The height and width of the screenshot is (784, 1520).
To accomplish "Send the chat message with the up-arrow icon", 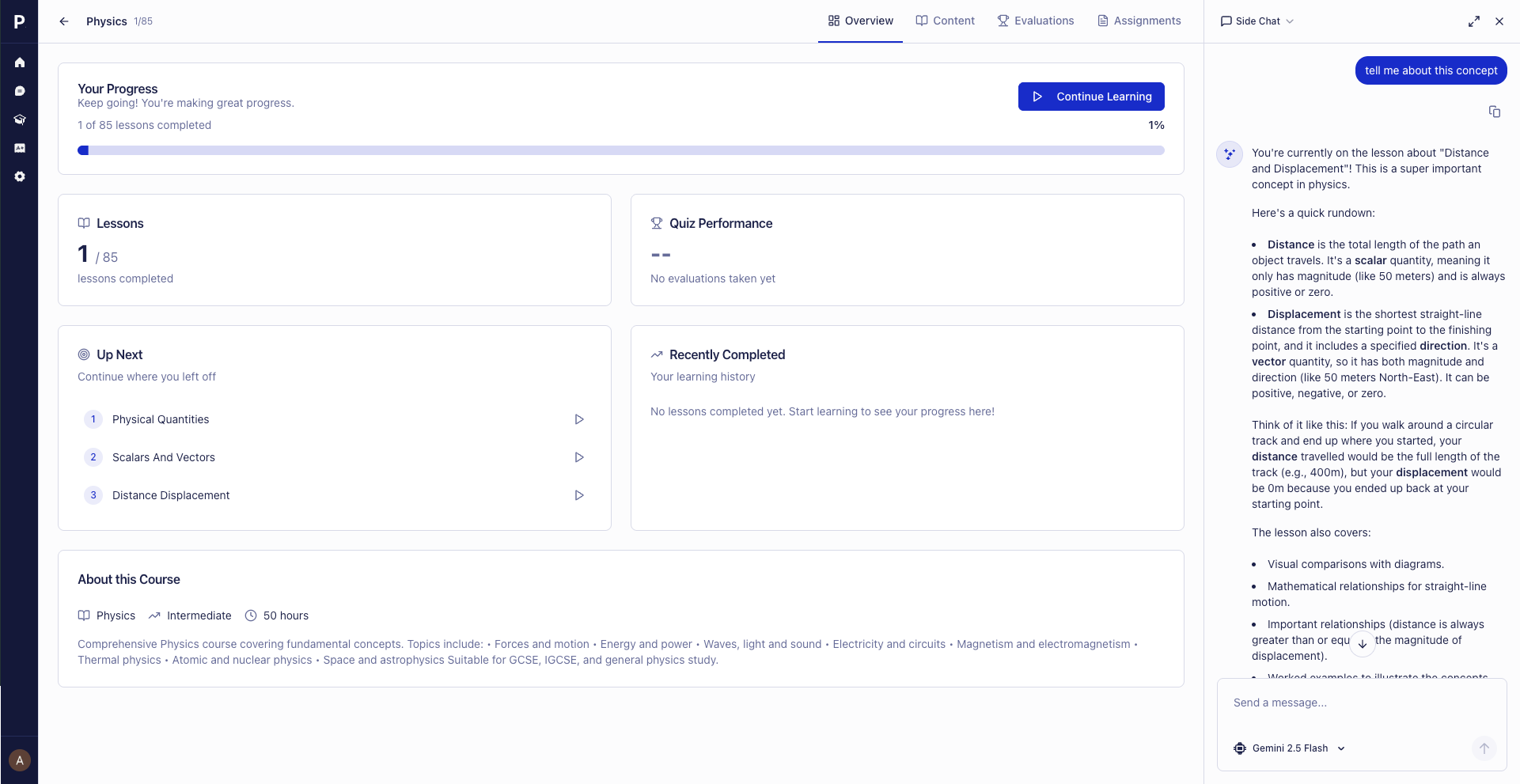I will 1485,748.
